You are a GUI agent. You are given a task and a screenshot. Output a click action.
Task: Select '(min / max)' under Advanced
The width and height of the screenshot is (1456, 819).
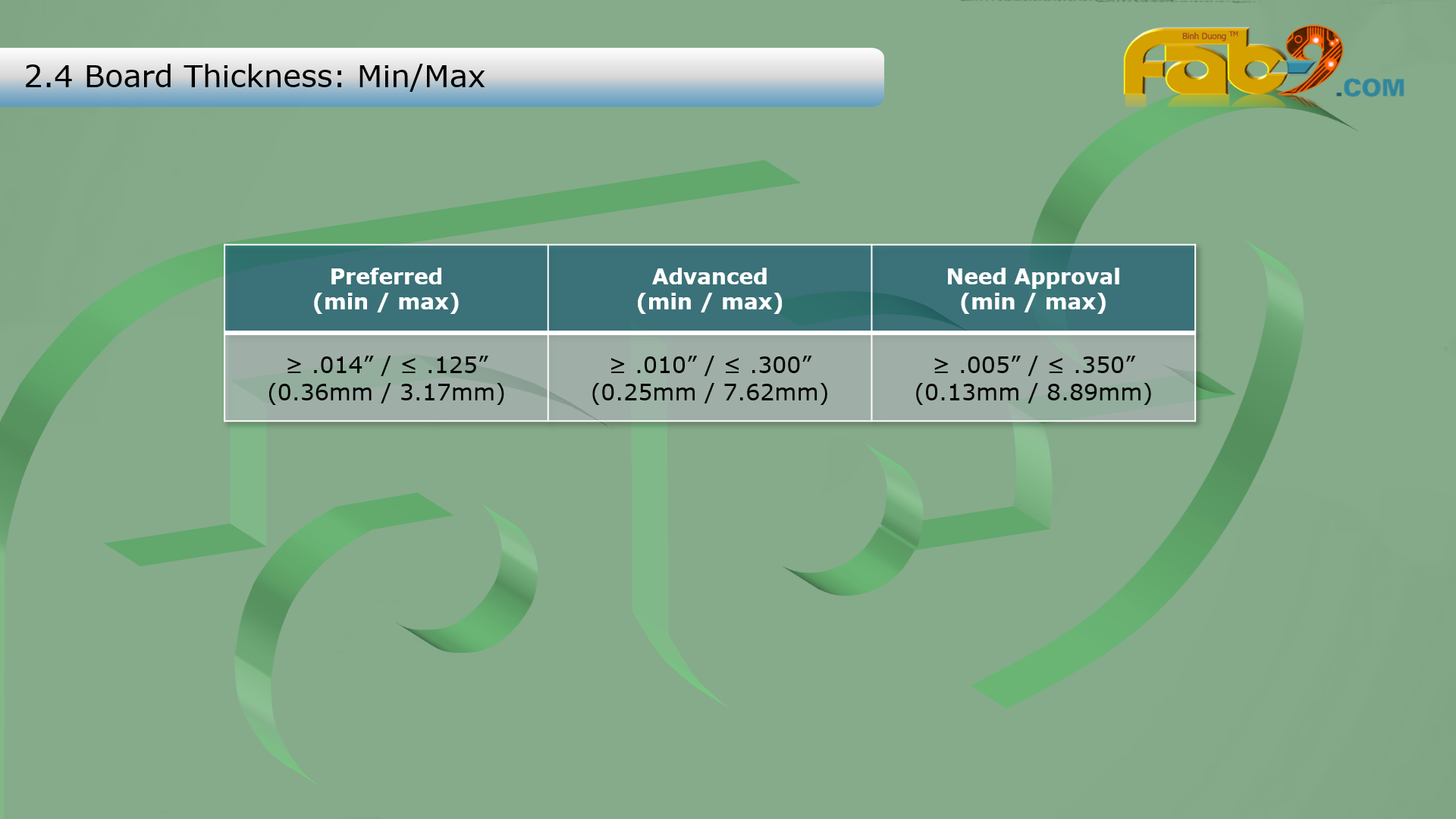click(x=710, y=302)
